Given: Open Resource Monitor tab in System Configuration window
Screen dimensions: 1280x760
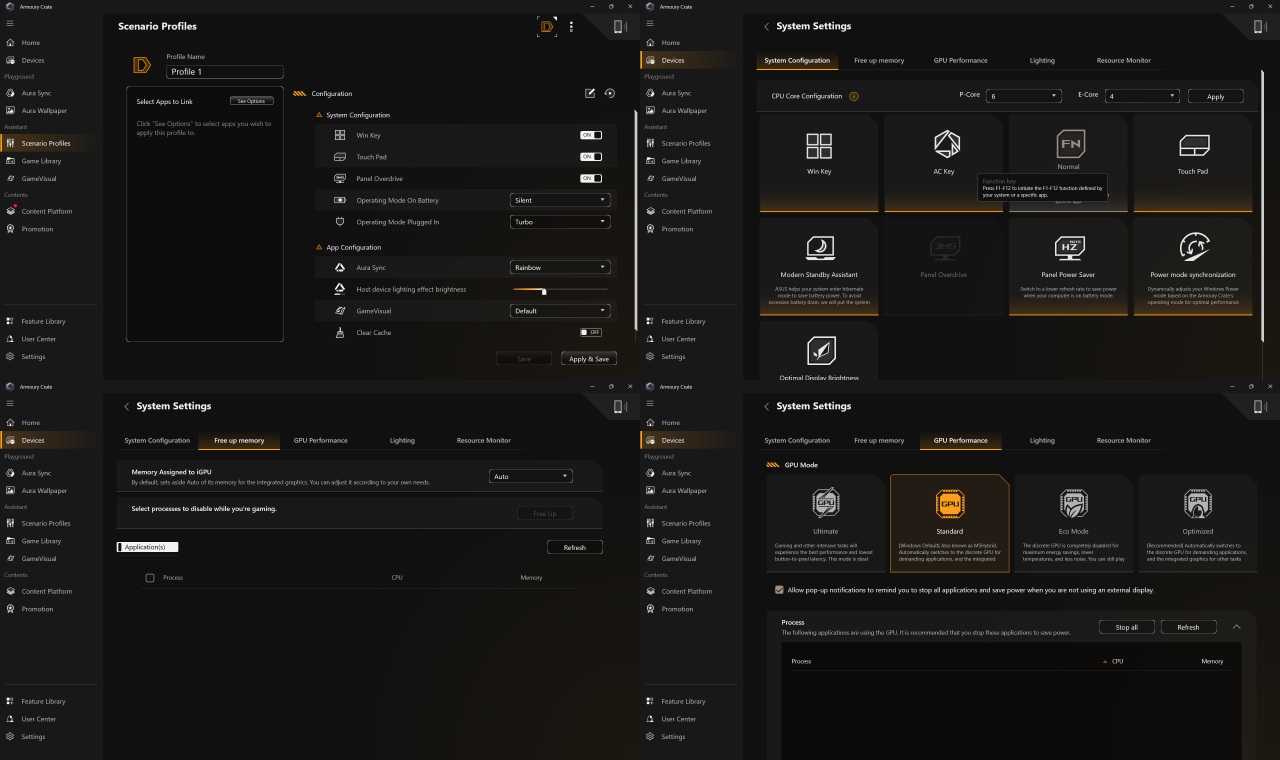Looking at the screenshot, I should [1123, 60].
